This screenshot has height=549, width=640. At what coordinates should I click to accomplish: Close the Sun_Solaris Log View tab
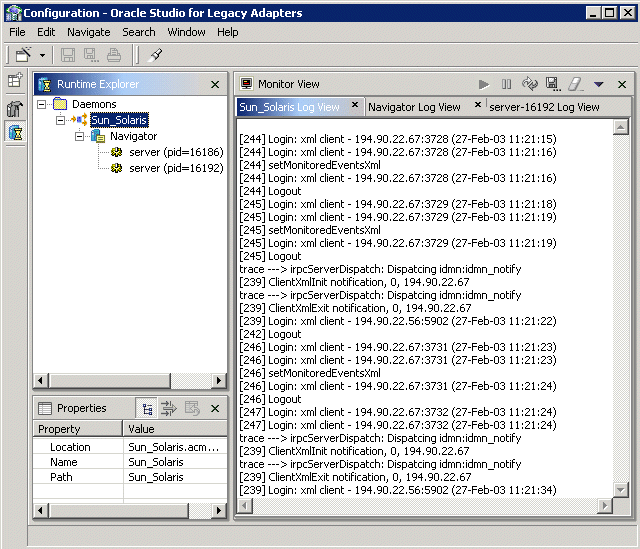355,105
